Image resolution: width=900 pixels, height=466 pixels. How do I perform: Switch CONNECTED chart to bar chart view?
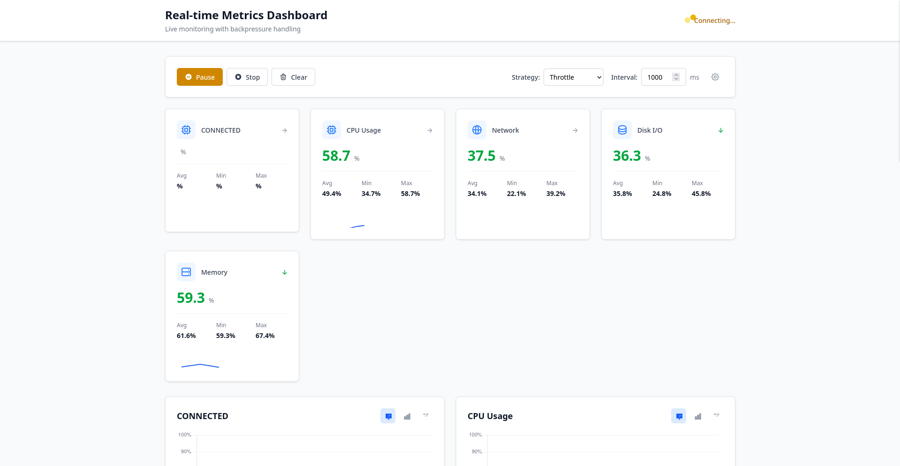(x=407, y=416)
